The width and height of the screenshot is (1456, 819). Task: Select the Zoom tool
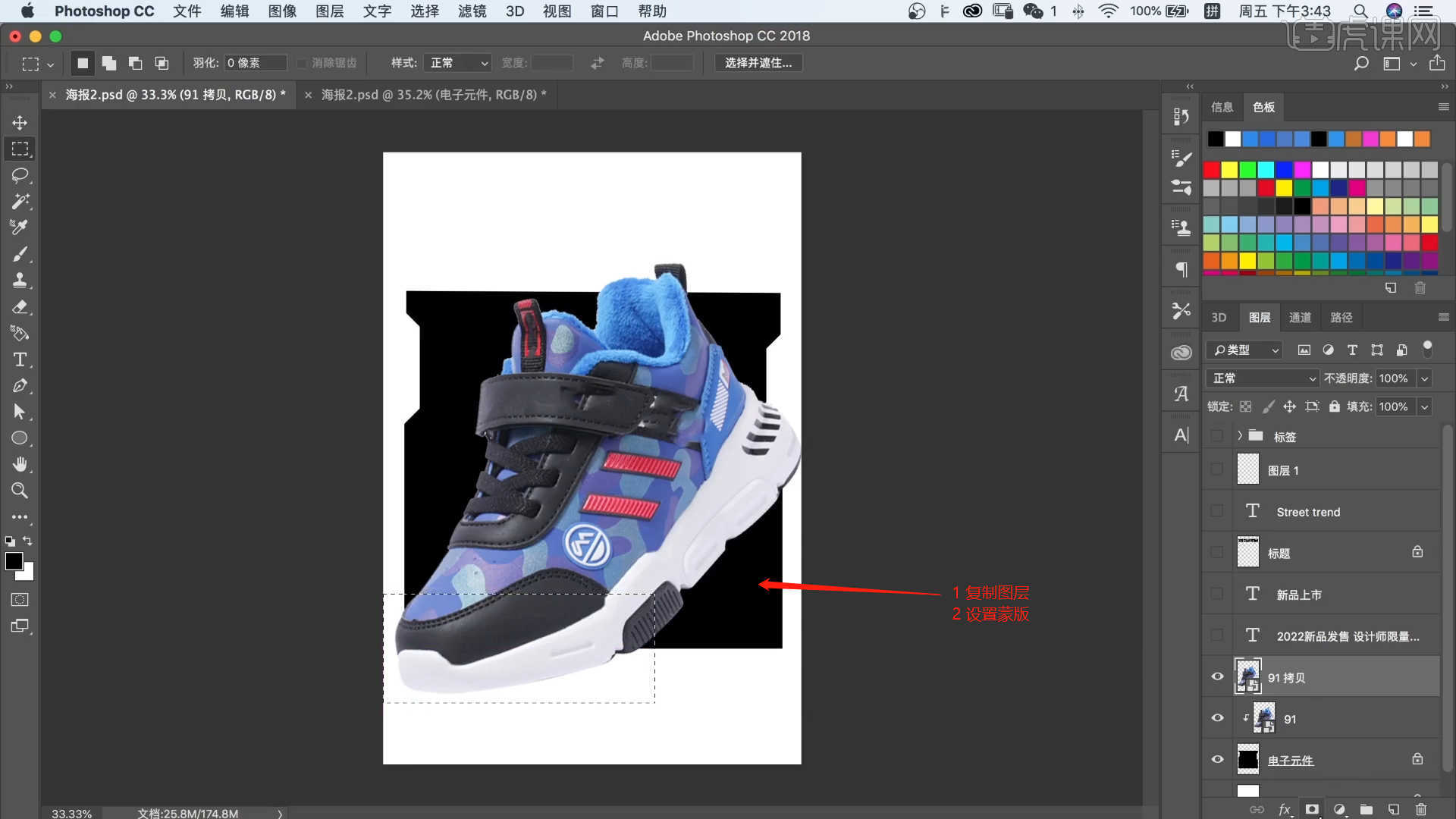coord(20,491)
